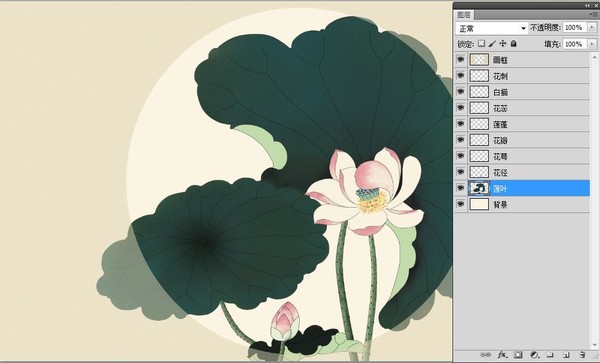The image size is (600, 363).
Task: Select the 花蕊 layer thumbnail
Action: point(479,108)
